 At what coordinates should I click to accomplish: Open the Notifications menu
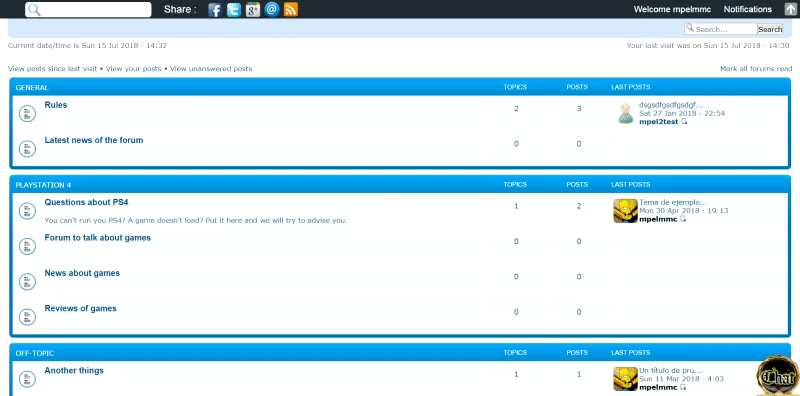(x=747, y=9)
